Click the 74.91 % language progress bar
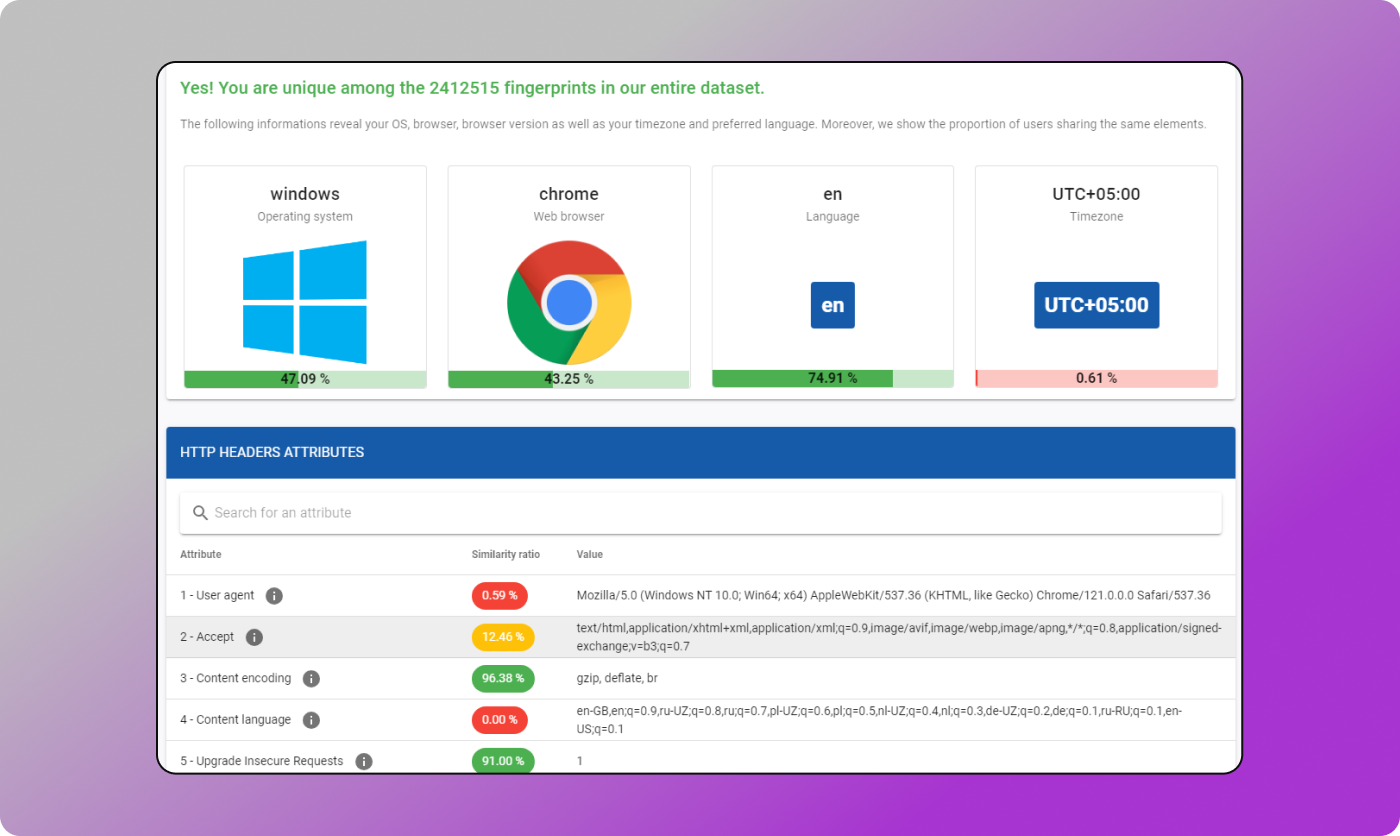Viewport: 1400px width, 836px height. click(832, 378)
